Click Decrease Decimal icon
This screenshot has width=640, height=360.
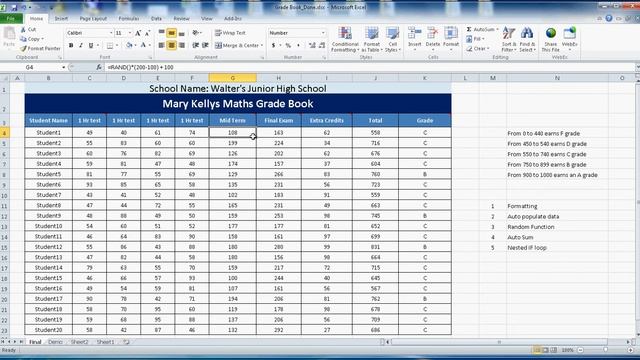322,45
